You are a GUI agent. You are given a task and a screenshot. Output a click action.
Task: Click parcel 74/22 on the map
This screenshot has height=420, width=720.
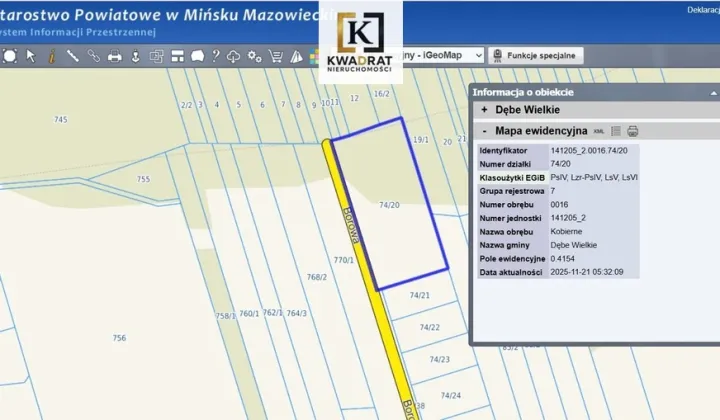tap(430, 327)
